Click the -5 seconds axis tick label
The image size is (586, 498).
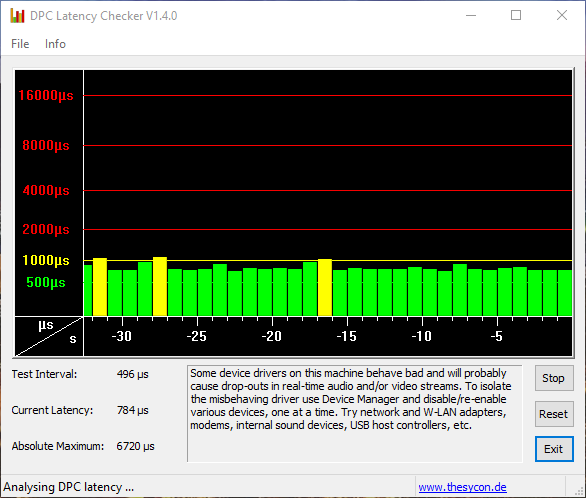(x=497, y=336)
